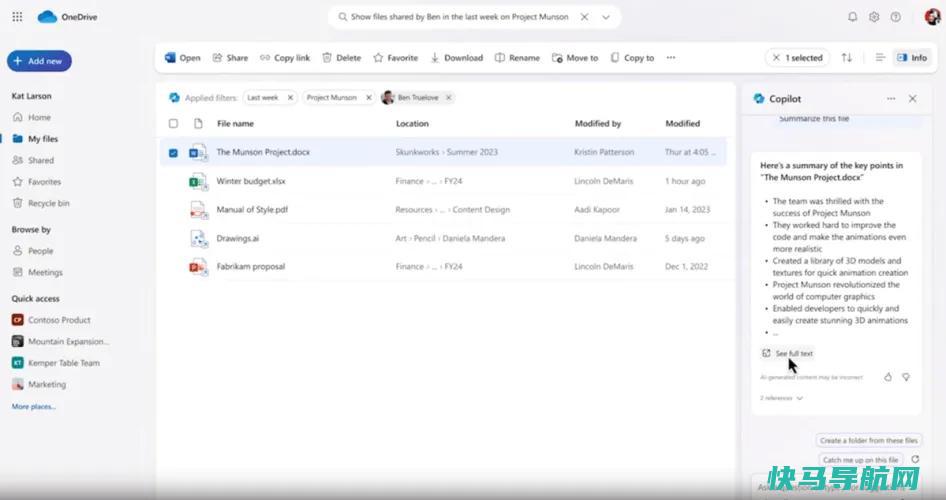
Task: Remove the Ben Truelove filter
Action: (448, 98)
